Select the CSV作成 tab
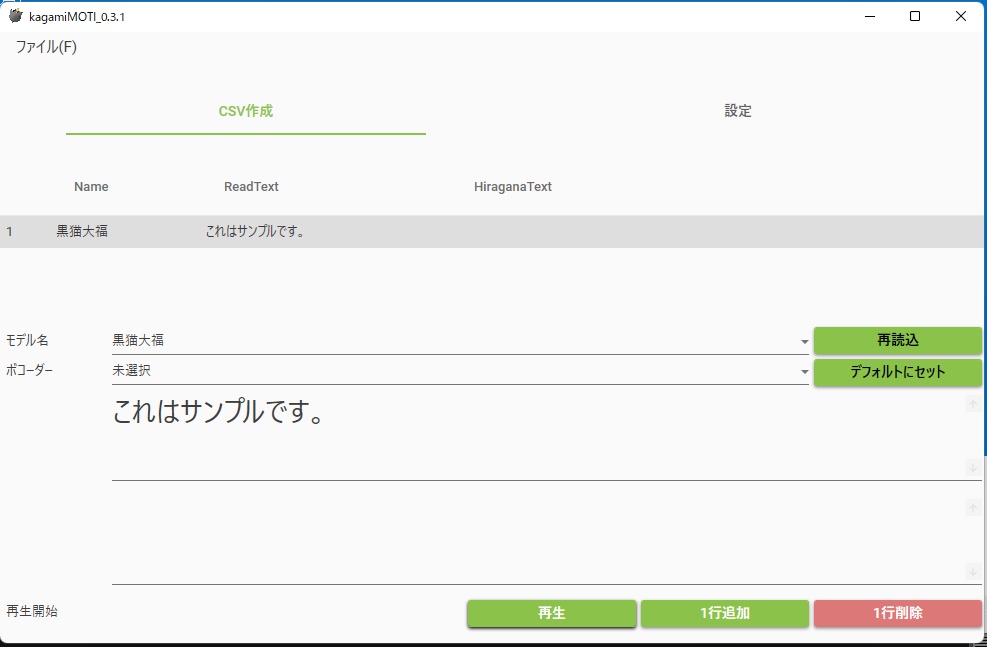Viewport: 987px width, 647px height. tap(246, 111)
